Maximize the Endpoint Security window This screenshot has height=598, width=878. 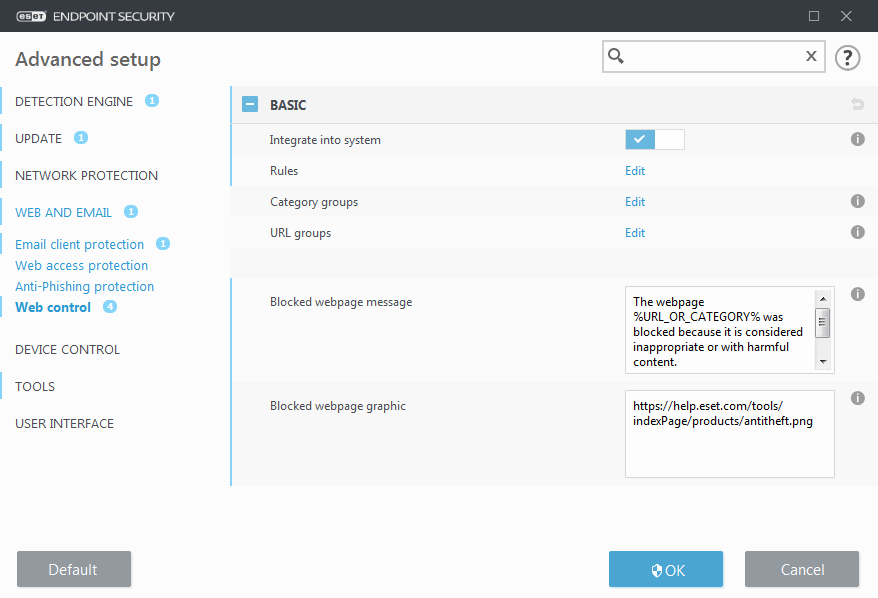pos(814,16)
